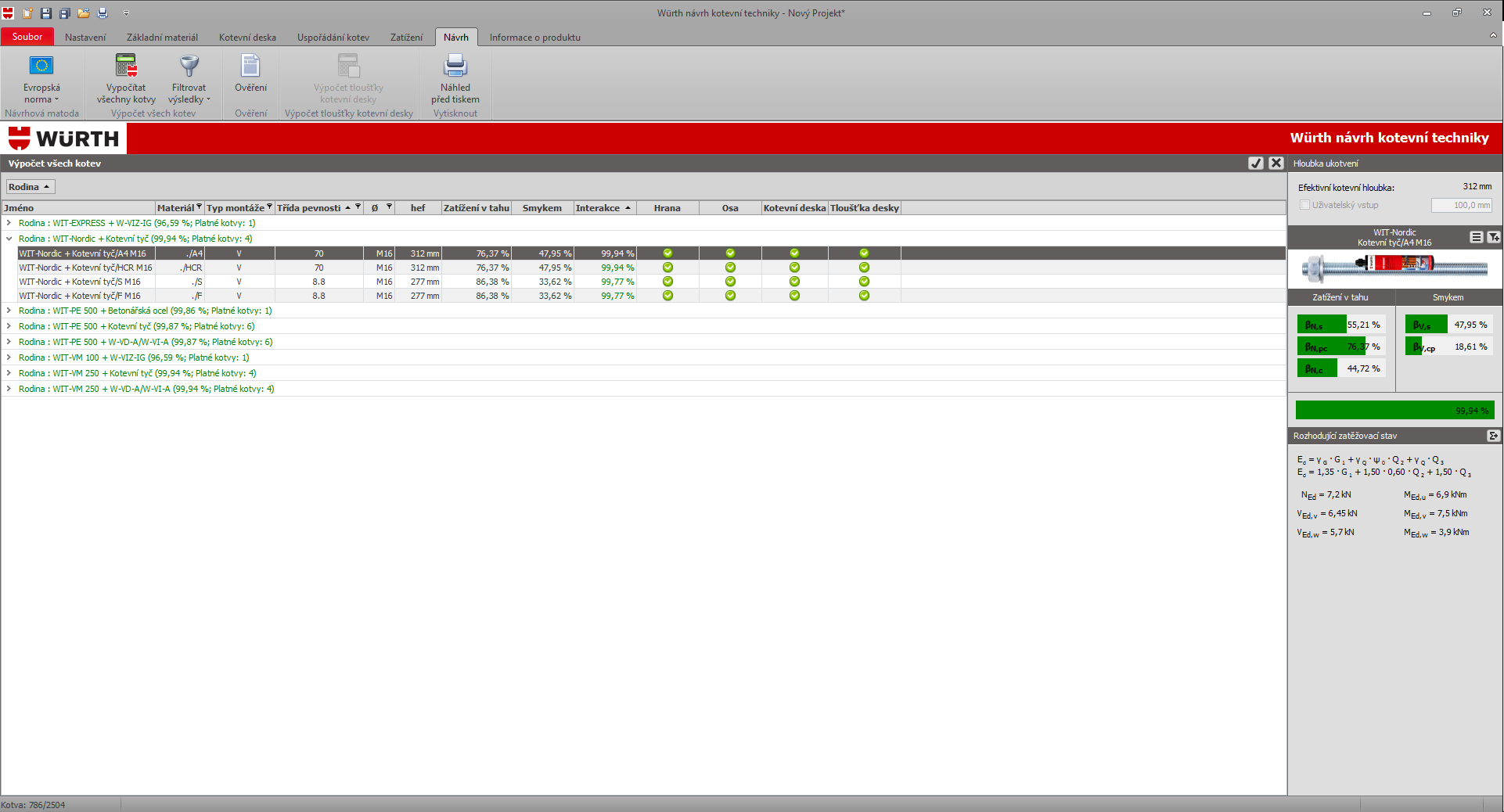Sort by the hef column header
Screen dimensions: 1504x812
tap(418, 208)
